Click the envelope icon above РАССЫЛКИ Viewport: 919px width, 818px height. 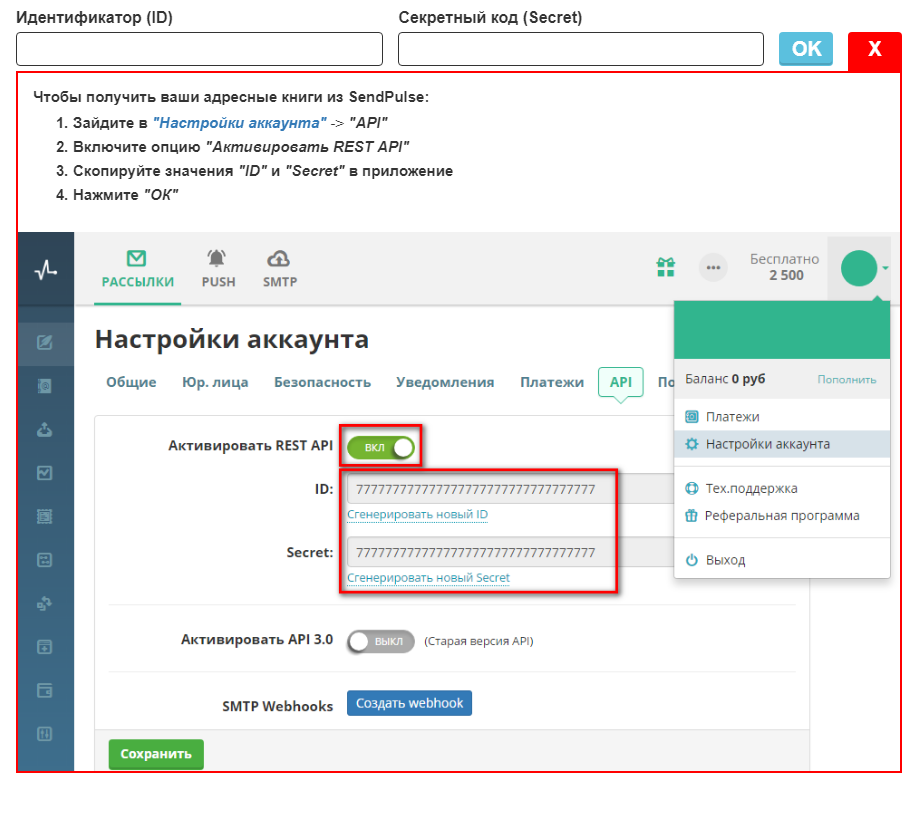(x=137, y=258)
